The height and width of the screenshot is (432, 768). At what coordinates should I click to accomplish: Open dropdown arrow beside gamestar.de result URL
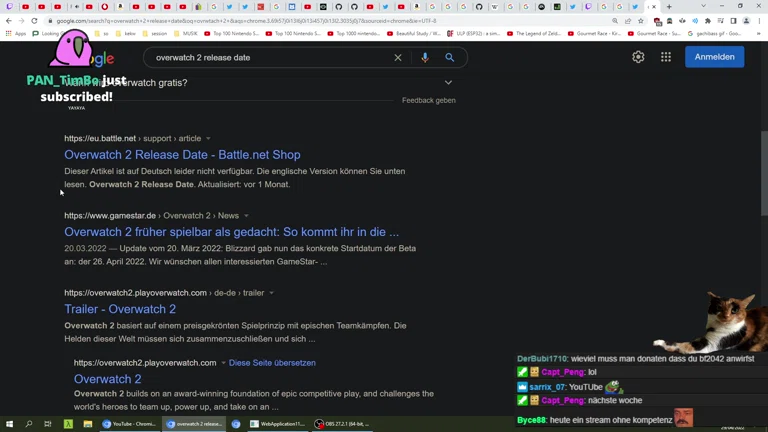[x=246, y=216]
